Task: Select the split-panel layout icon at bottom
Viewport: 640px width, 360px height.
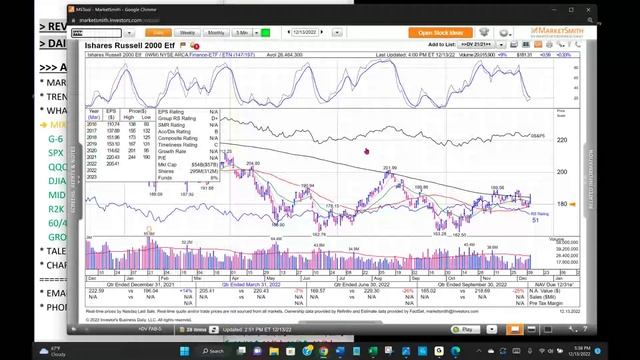Action: 531,329
